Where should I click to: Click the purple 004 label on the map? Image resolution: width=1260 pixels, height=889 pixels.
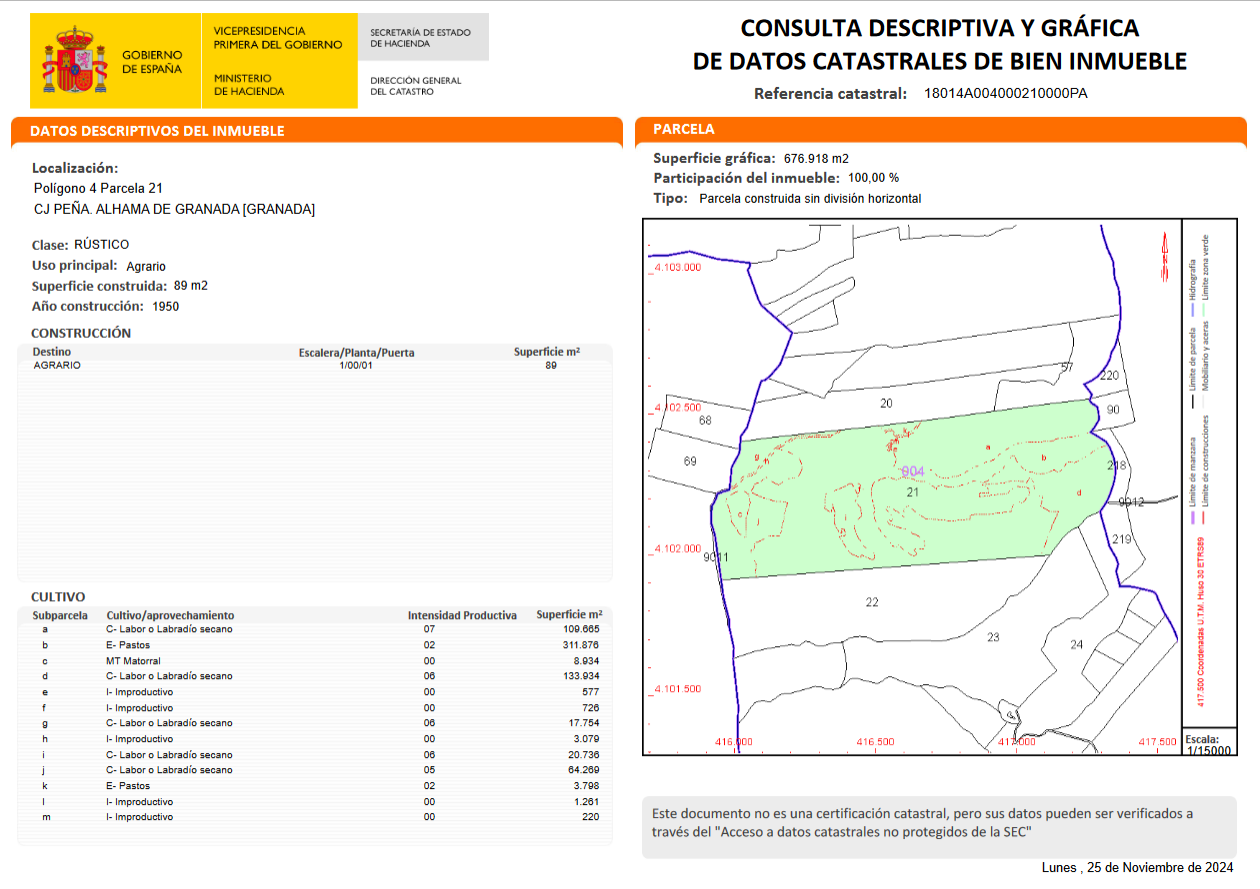click(x=913, y=471)
